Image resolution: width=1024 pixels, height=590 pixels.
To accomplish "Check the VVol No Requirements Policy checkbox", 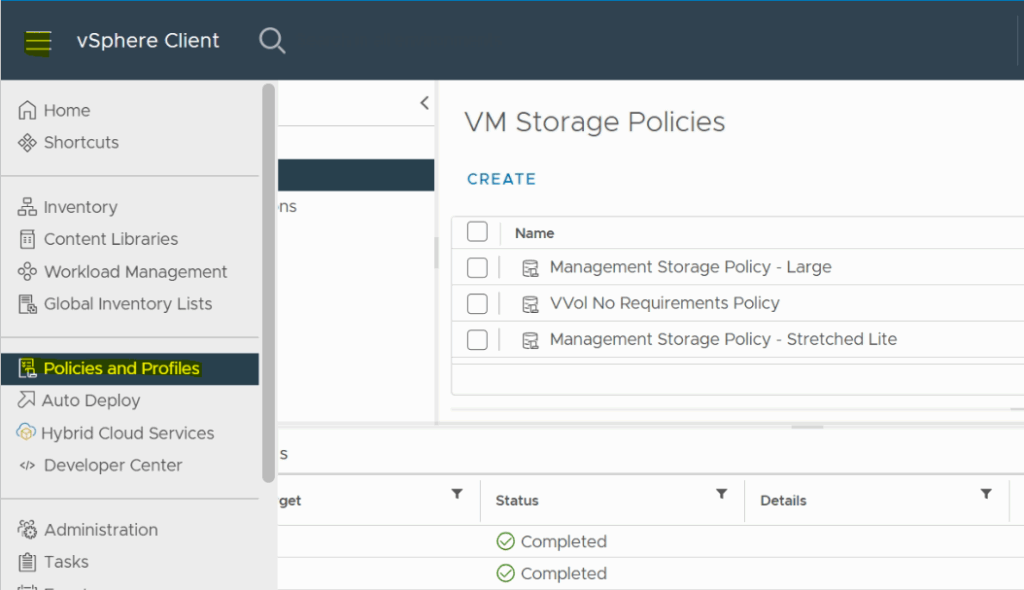I will (477, 304).
